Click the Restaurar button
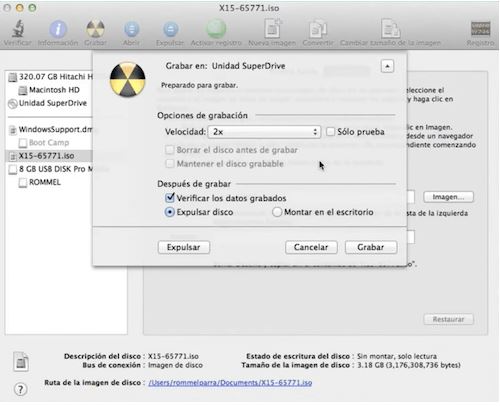 coord(448,319)
